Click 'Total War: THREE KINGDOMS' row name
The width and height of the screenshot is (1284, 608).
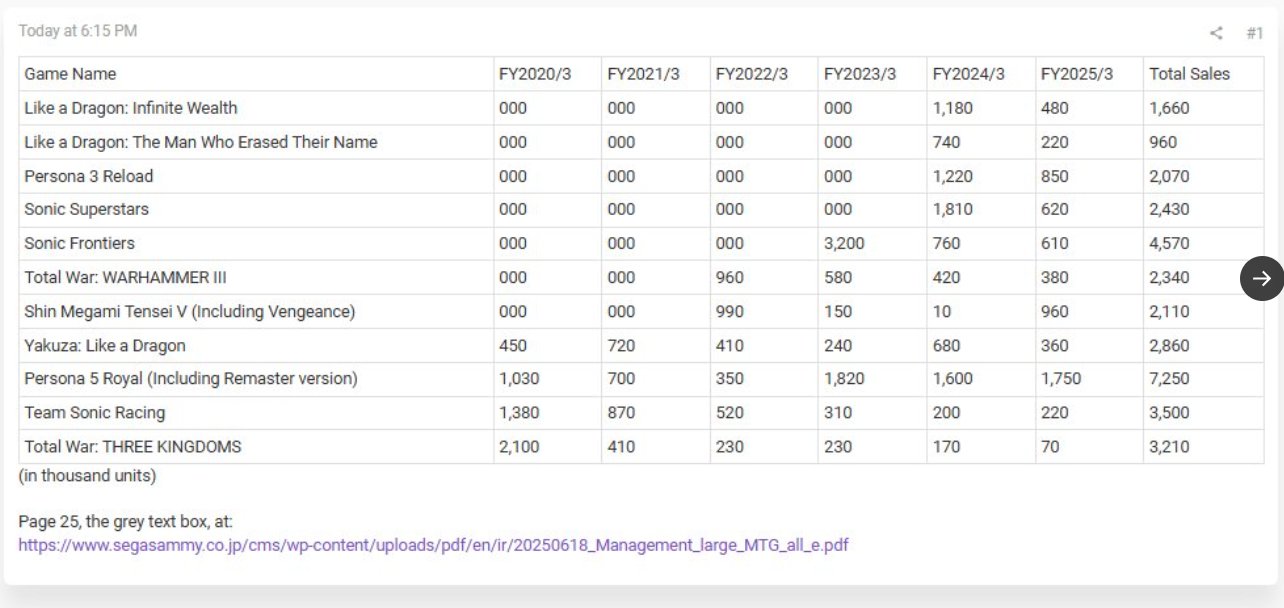click(x=133, y=446)
